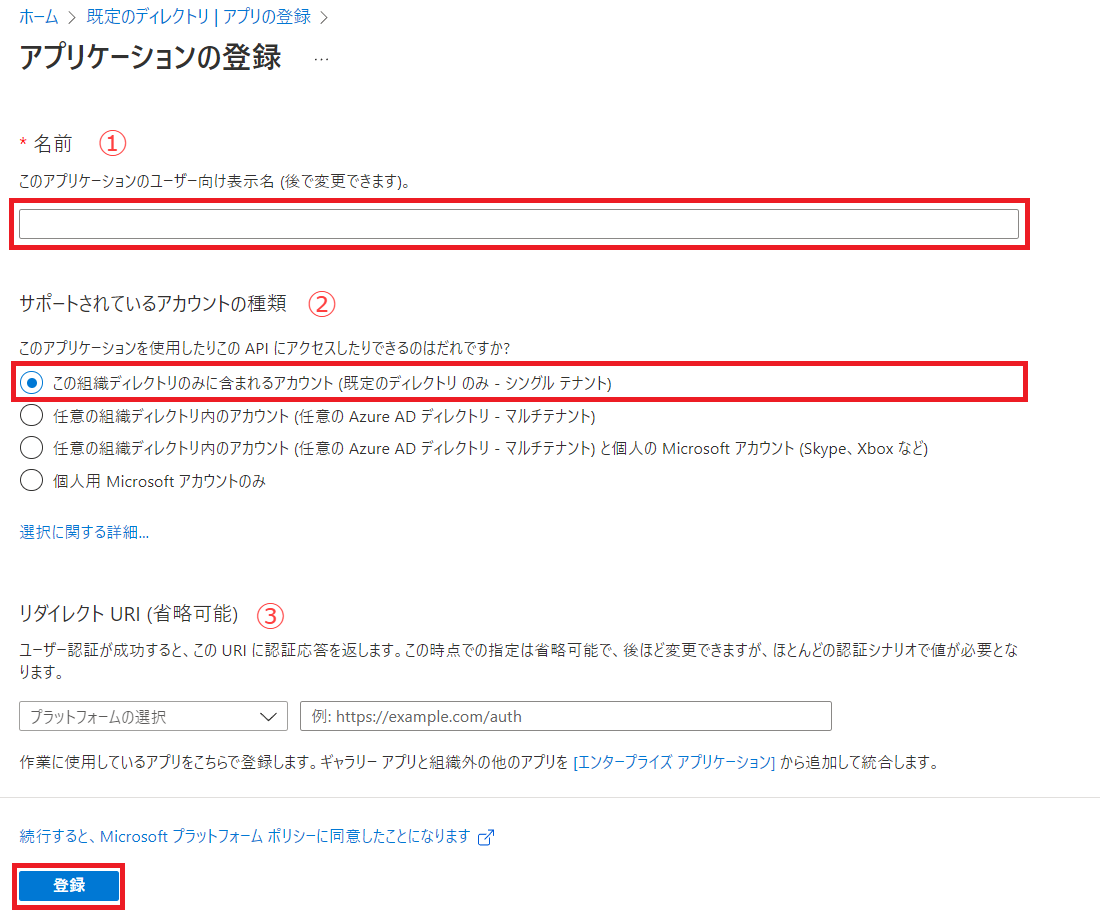Click the アプリケーションの登録 page title
1100x914 pixels.
(x=150, y=57)
